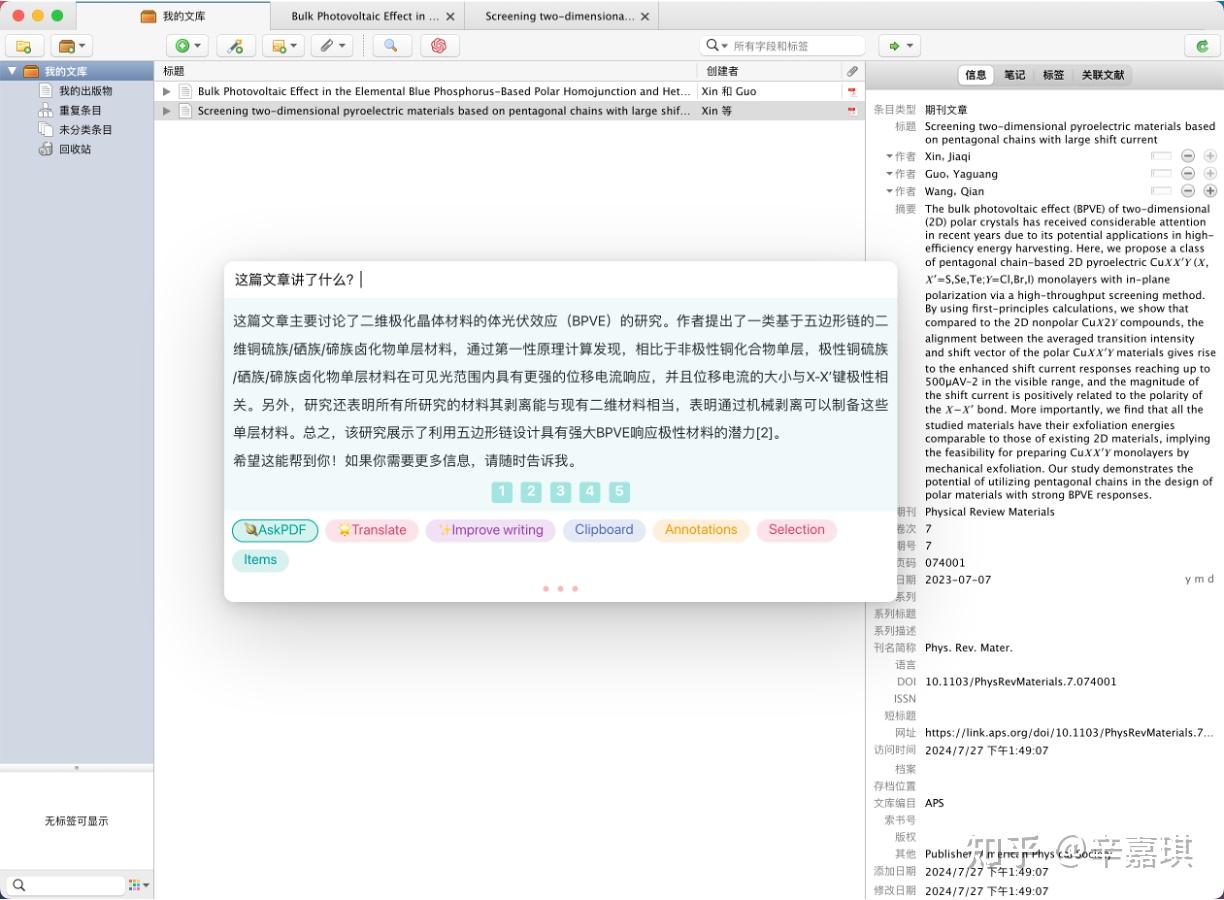Sort by the 创建者 column header
The height and width of the screenshot is (900, 1224).
pyautogui.click(x=768, y=71)
